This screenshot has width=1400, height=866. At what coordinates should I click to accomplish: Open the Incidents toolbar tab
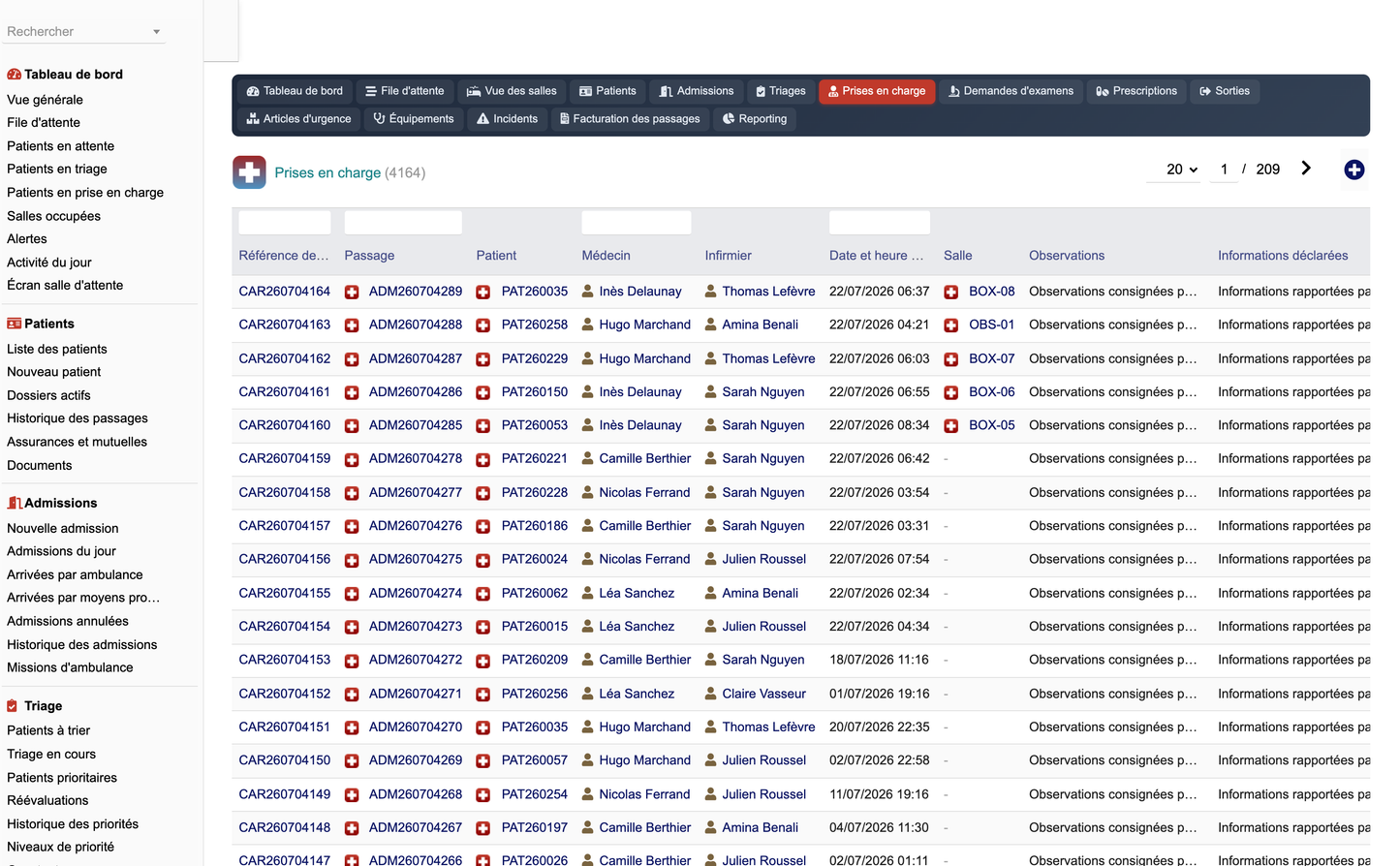click(508, 119)
